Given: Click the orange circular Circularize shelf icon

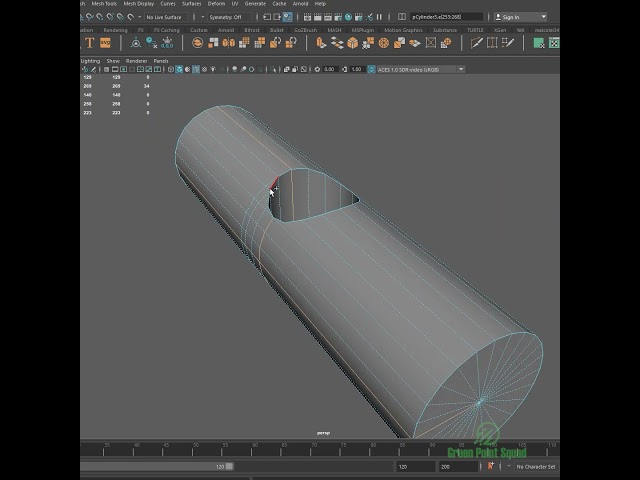Looking at the screenshot, I should point(384,42).
